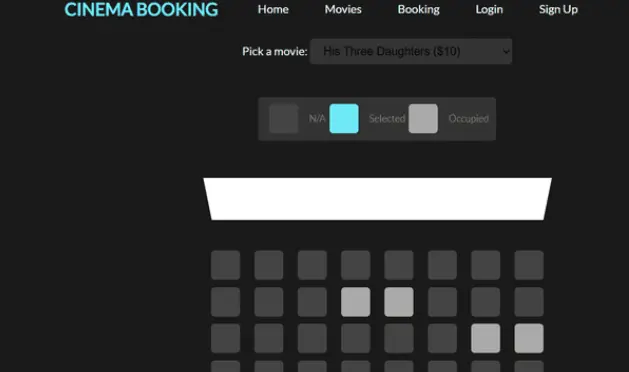Select seventh seat in the second row

(x=485, y=302)
